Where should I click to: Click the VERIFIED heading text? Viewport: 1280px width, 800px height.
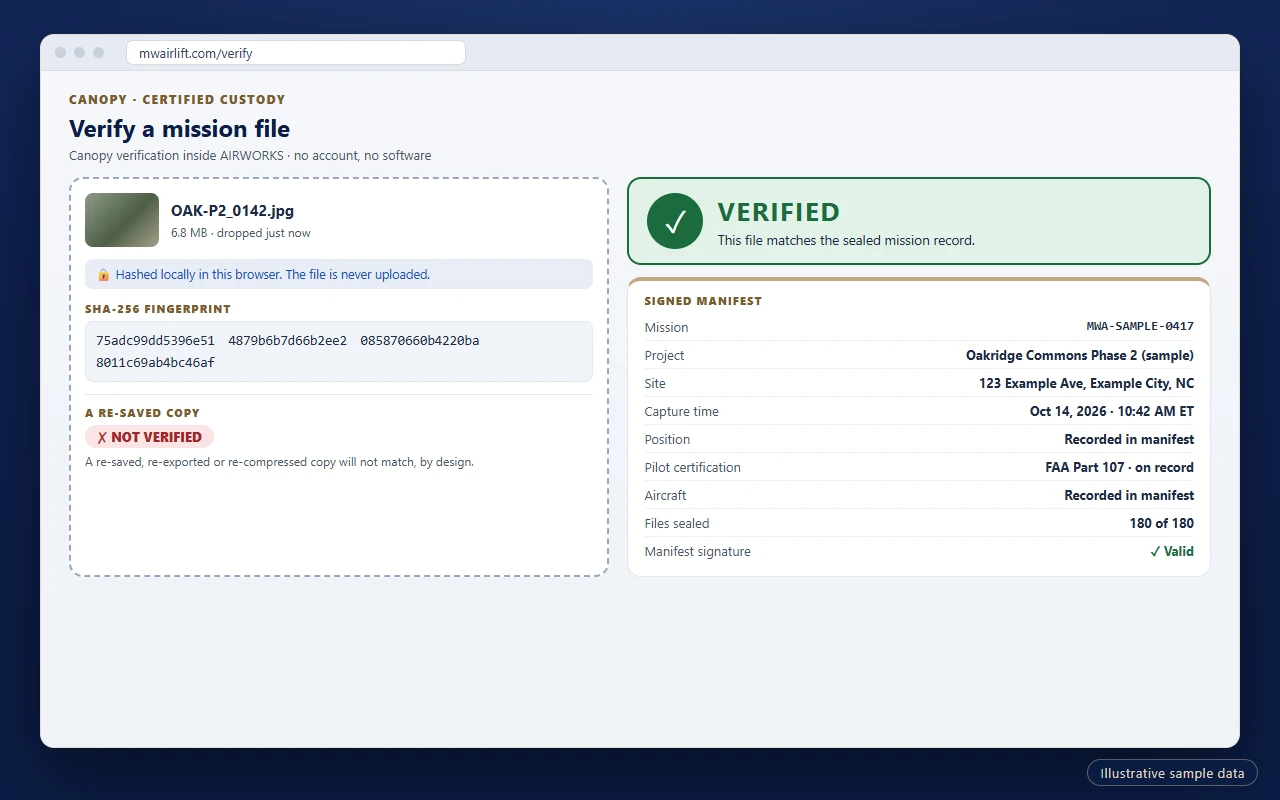779,212
